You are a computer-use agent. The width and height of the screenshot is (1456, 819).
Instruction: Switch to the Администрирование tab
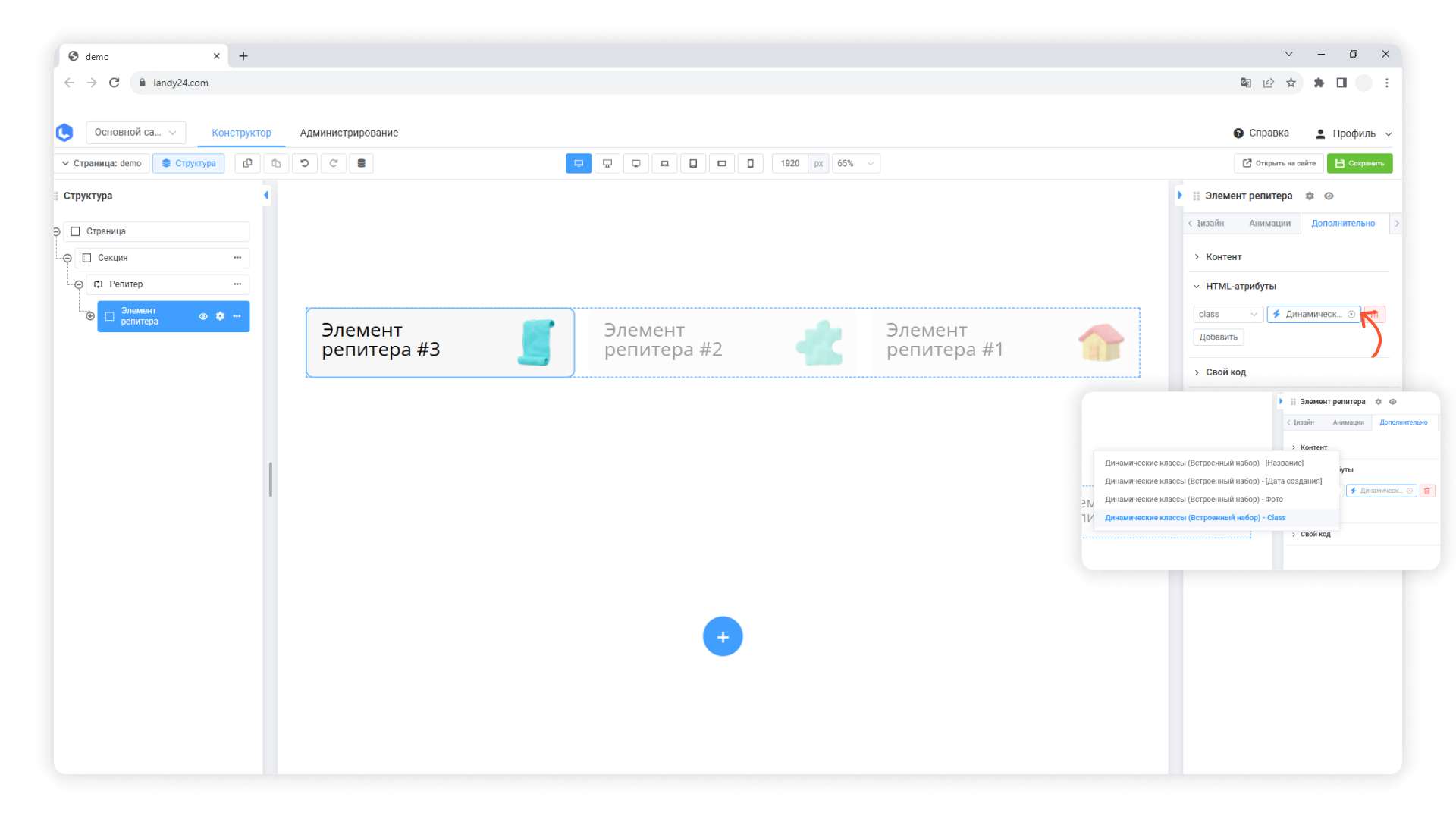tap(349, 133)
